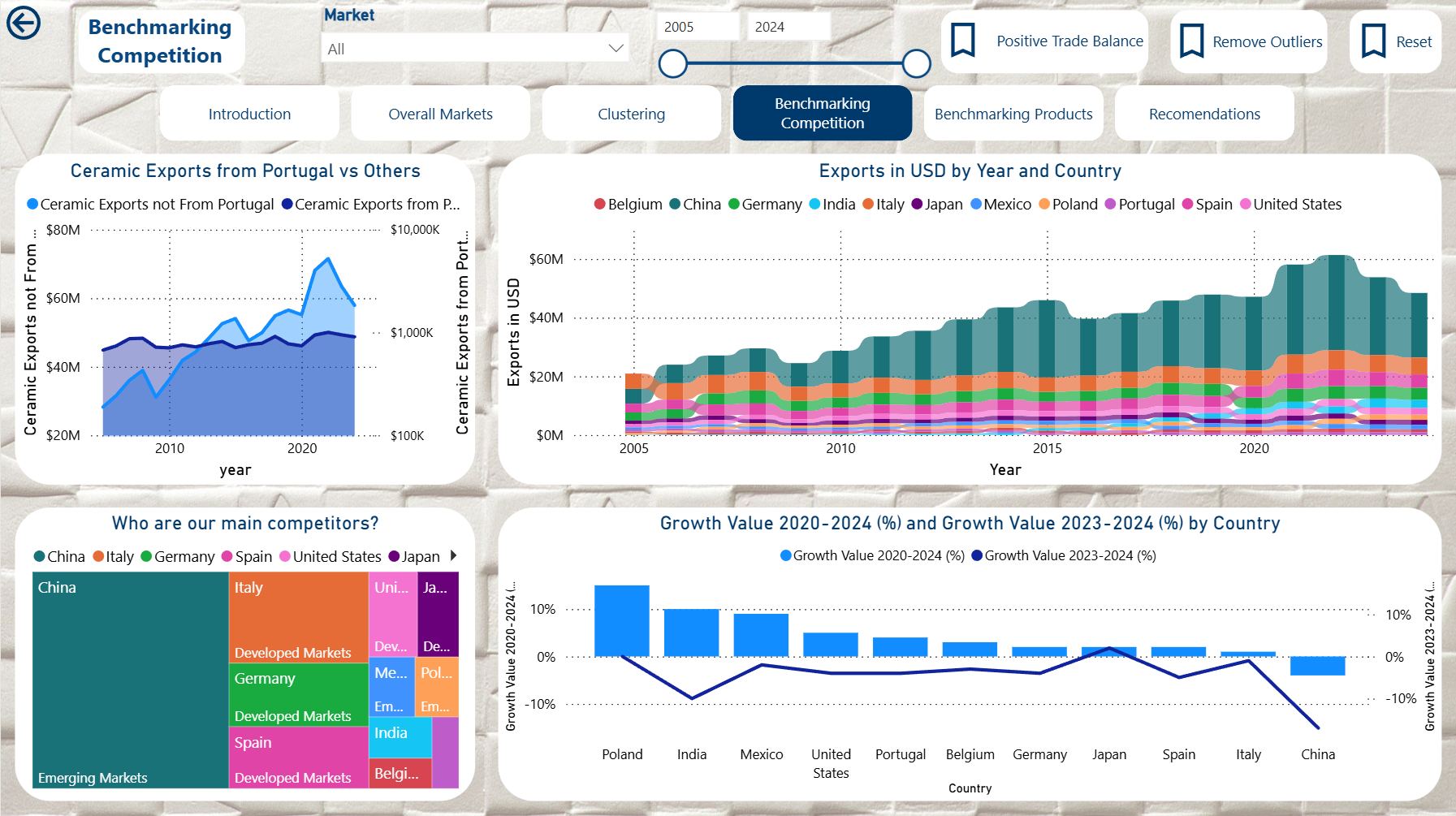1456x816 pixels.
Task: Go to the Overall Markets page
Action: click(440, 114)
